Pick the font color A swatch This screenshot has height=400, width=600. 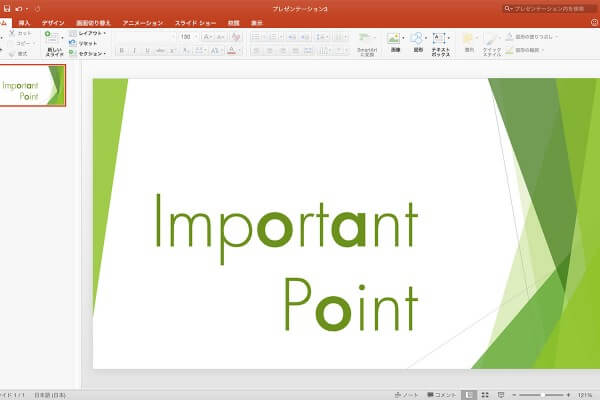click(x=231, y=51)
